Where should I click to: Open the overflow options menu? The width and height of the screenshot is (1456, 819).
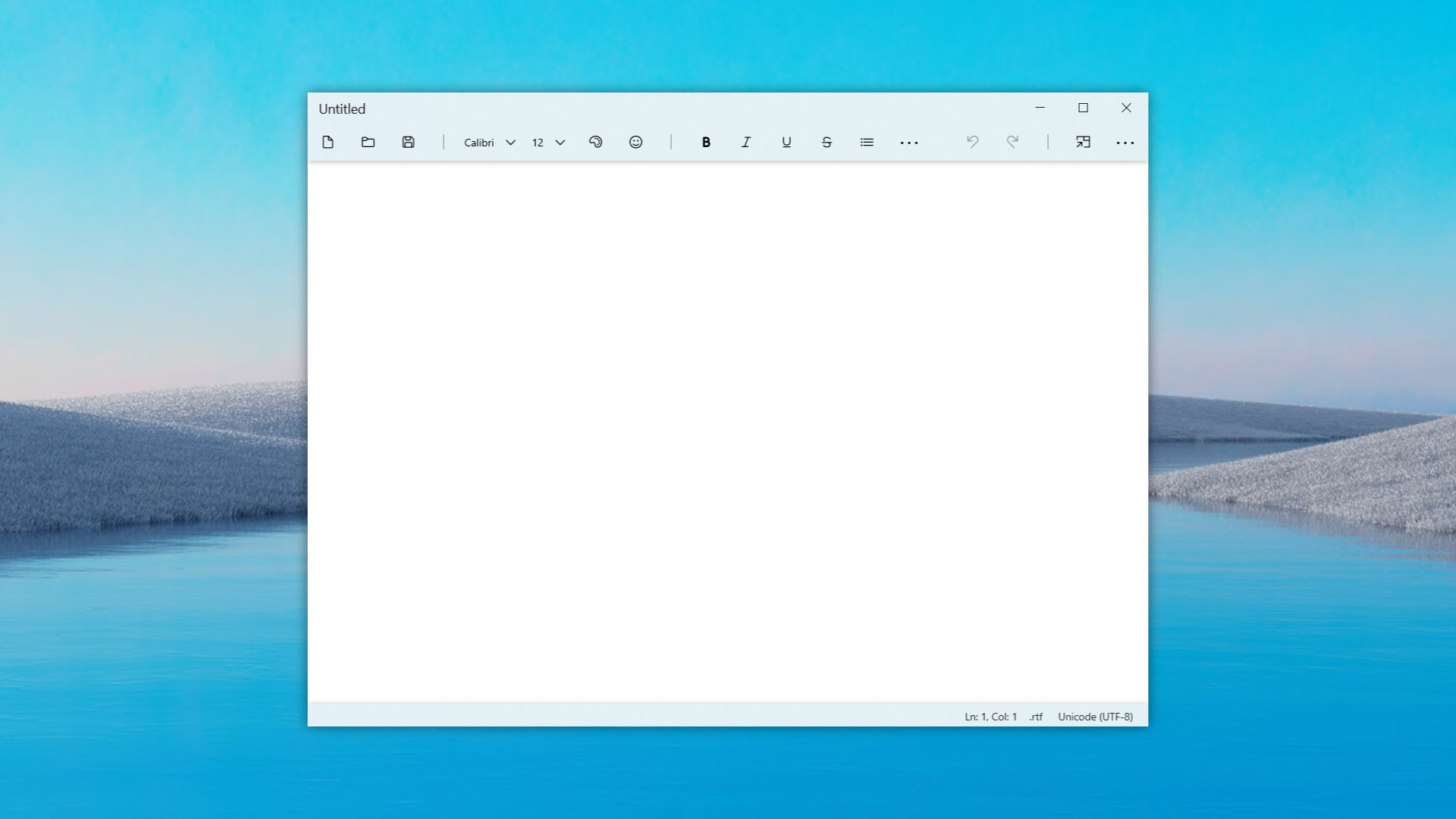[1125, 142]
